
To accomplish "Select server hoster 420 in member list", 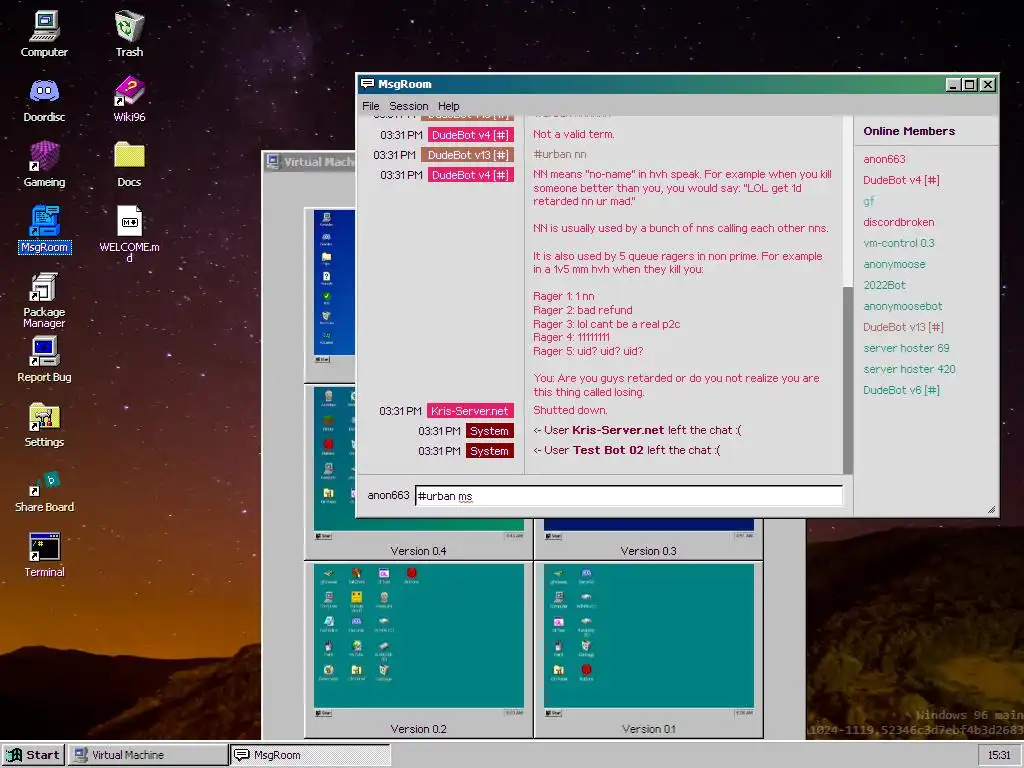I will (909, 369).
